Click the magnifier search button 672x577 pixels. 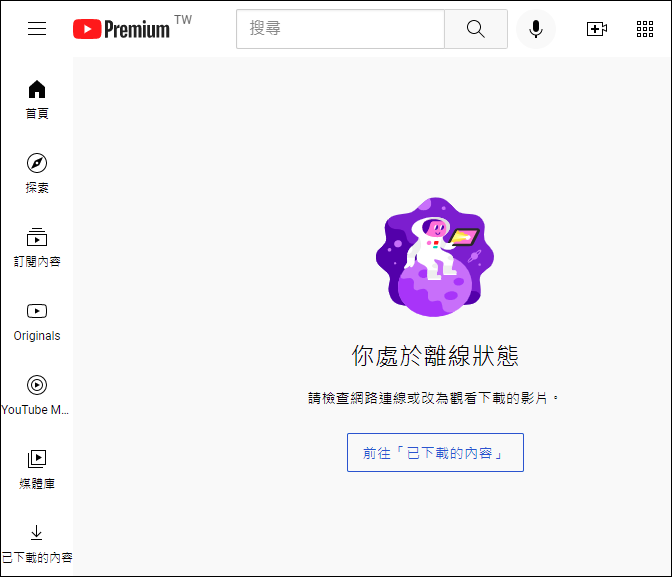pyautogui.click(x=476, y=29)
